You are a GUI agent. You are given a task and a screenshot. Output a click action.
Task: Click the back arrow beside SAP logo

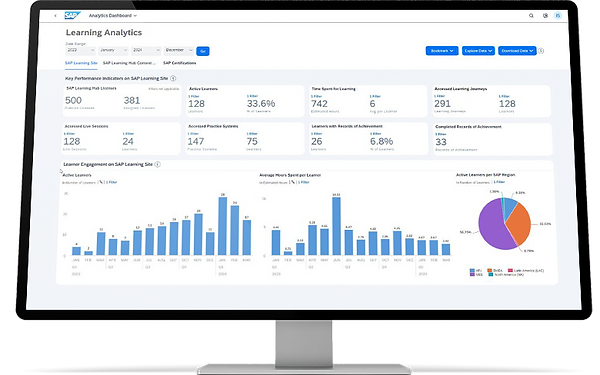tap(55, 16)
